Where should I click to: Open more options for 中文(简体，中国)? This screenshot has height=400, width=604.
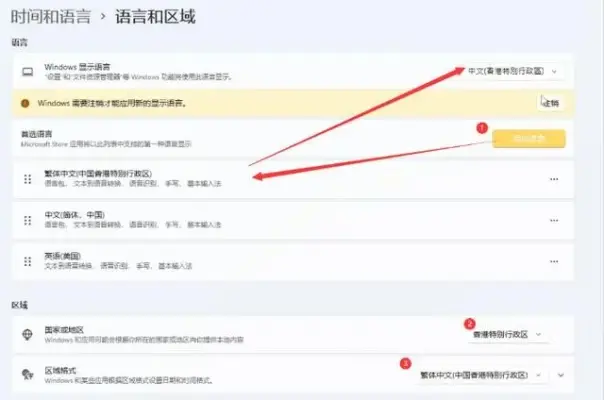coord(554,219)
